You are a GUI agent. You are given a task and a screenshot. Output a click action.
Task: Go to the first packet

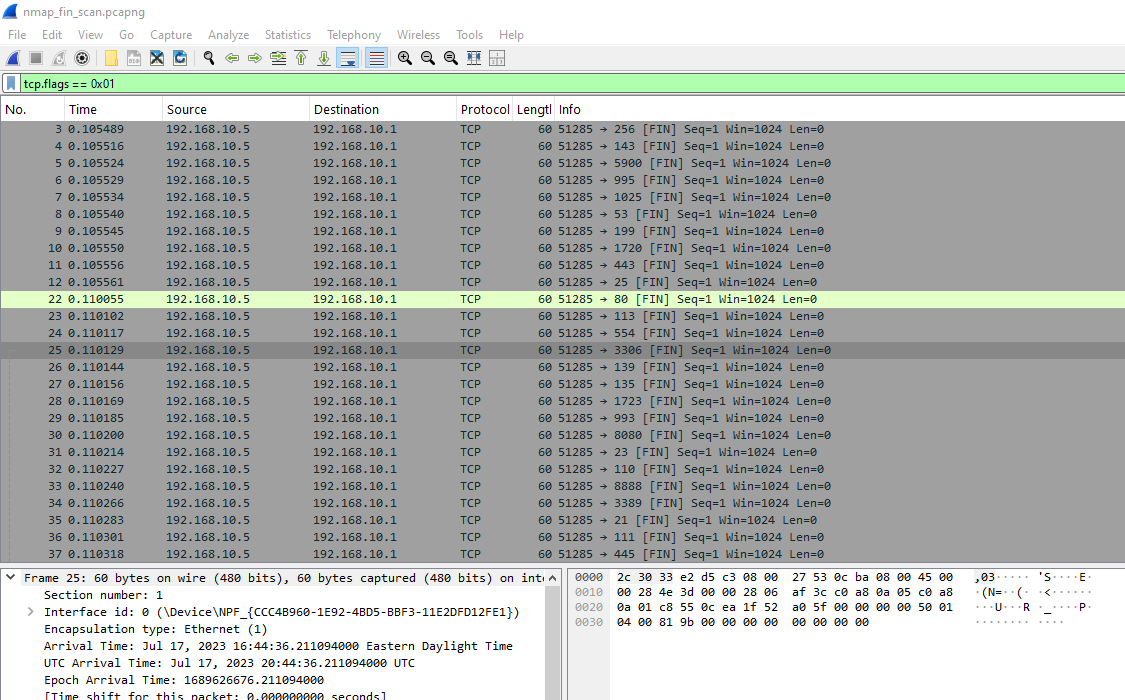click(301, 57)
